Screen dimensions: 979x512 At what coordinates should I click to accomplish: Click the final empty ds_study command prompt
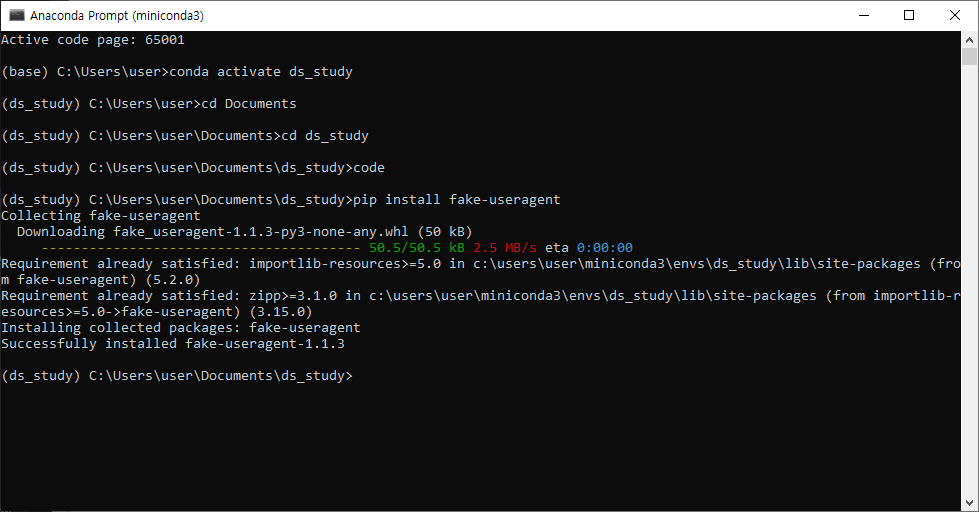point(177,376)
